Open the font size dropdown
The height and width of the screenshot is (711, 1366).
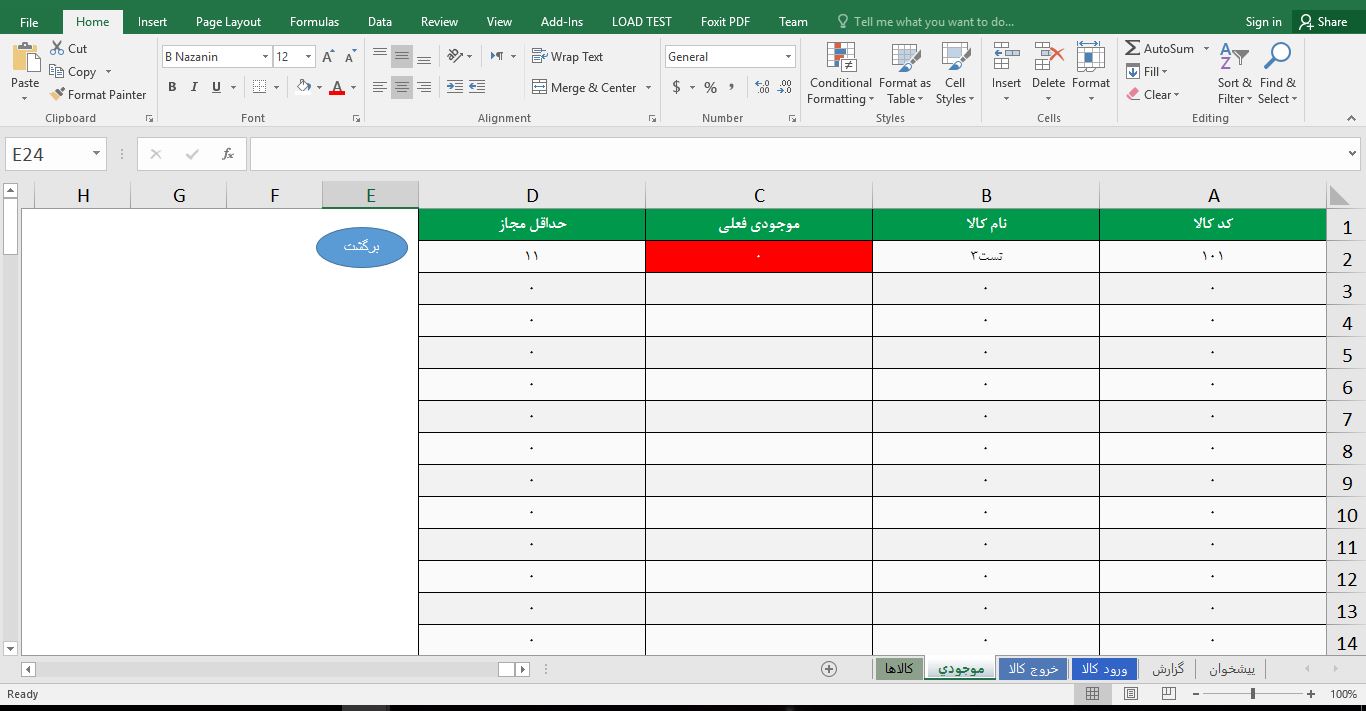[x=308, y=57]
